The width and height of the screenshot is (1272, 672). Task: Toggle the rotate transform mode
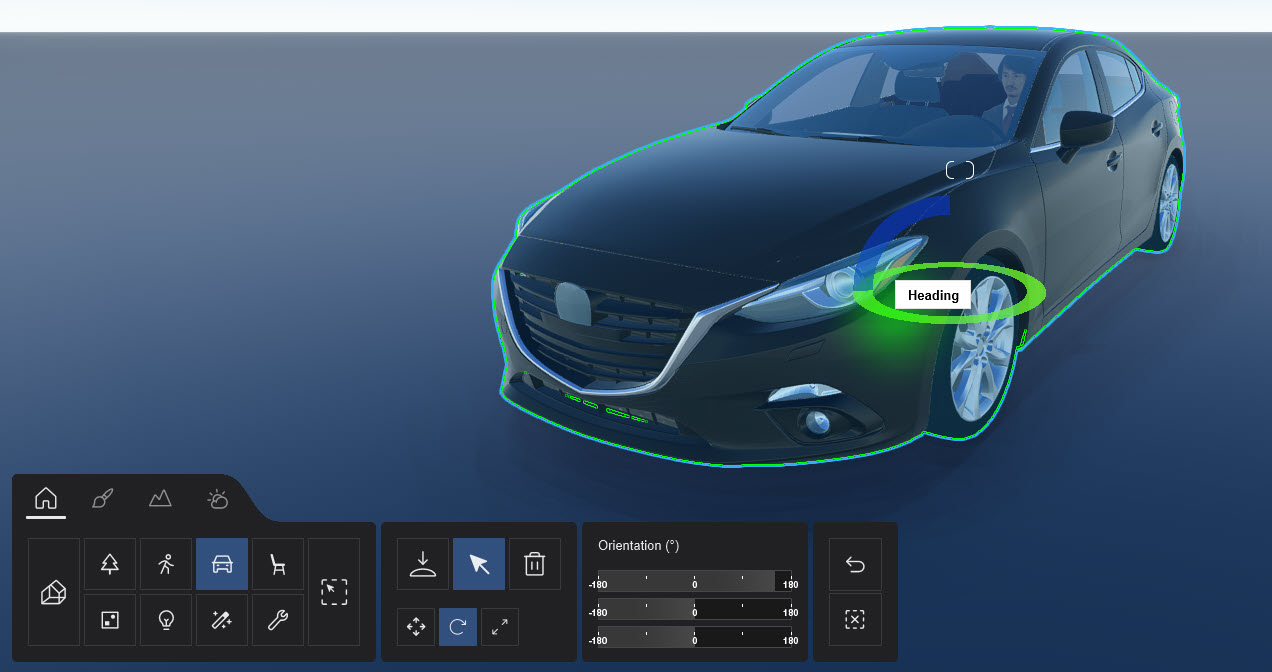pyautogui.click(x=457, y=627)
